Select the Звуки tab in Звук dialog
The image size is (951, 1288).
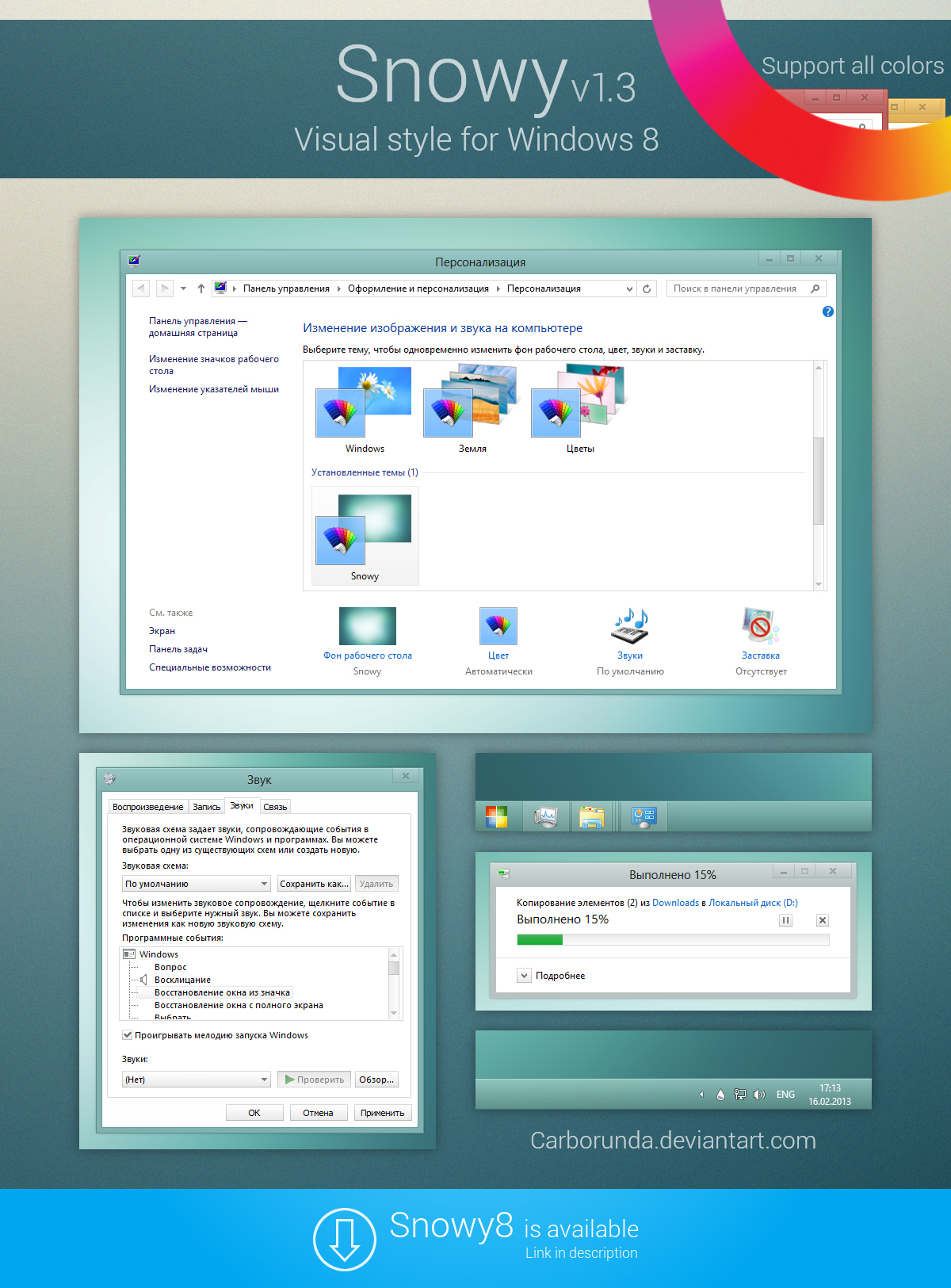click(242, 805)
